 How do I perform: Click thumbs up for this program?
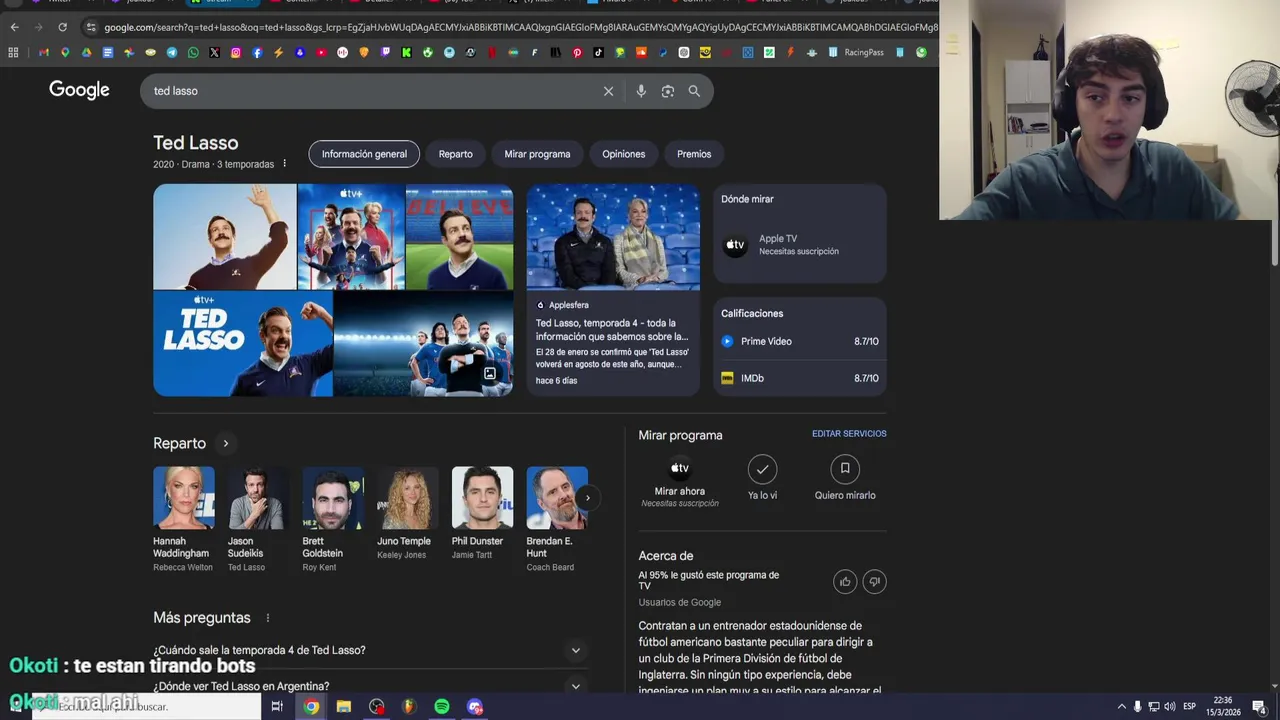pos(845,582)
